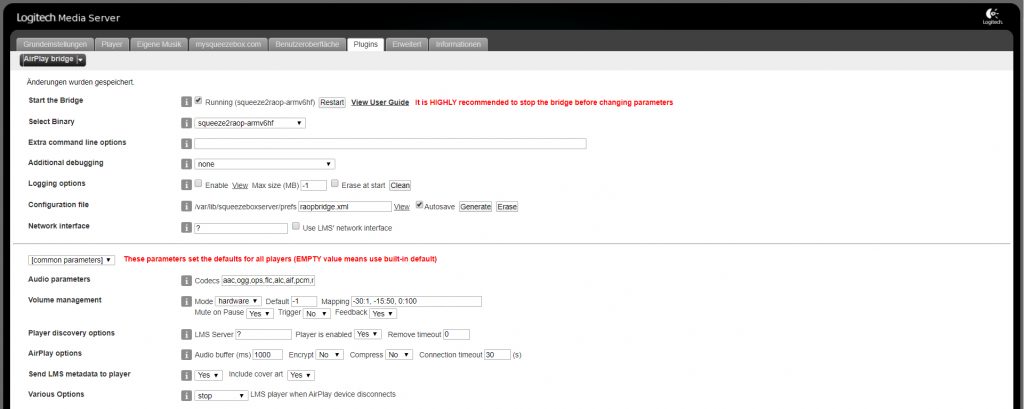Open Mute on Pause dropdown
The height and width of the screenshot is (409, 1024).
tap(259, 314)
